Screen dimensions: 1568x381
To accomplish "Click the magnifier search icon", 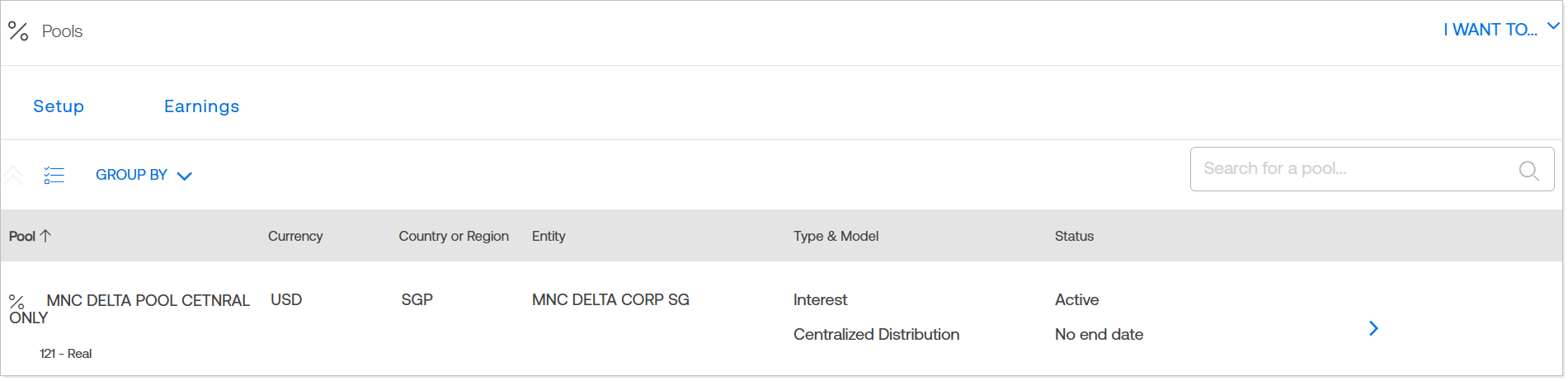I will coord(1528,170).
